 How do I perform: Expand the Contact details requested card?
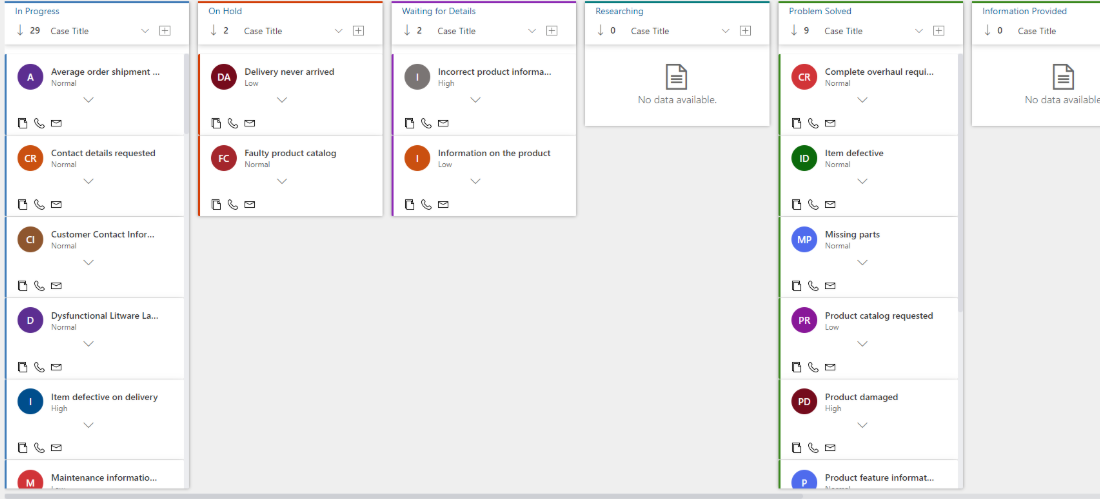click(x=88, y=182)
